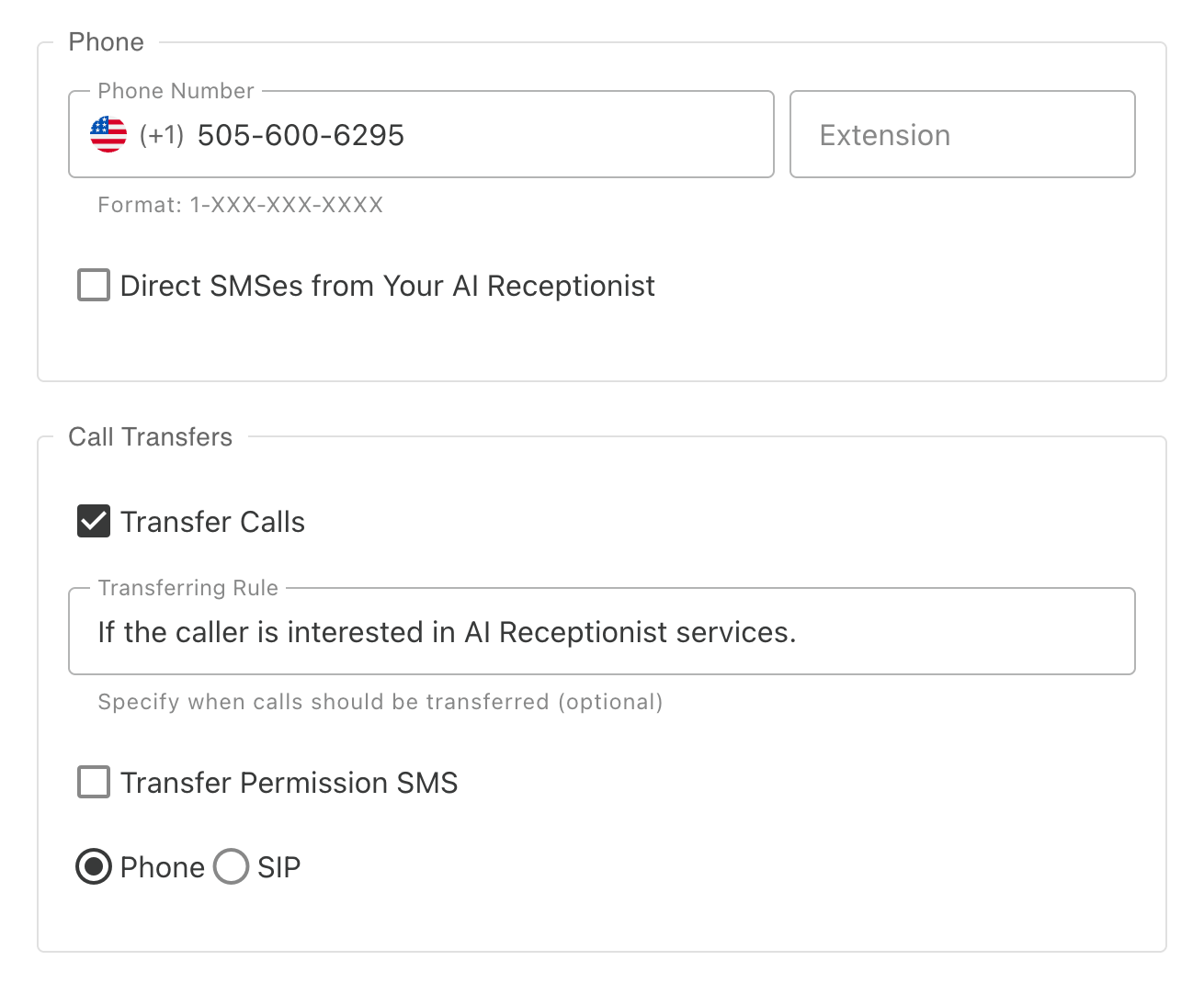Click the Phone section header
1204x983 pixels.
tap(106, 41)
